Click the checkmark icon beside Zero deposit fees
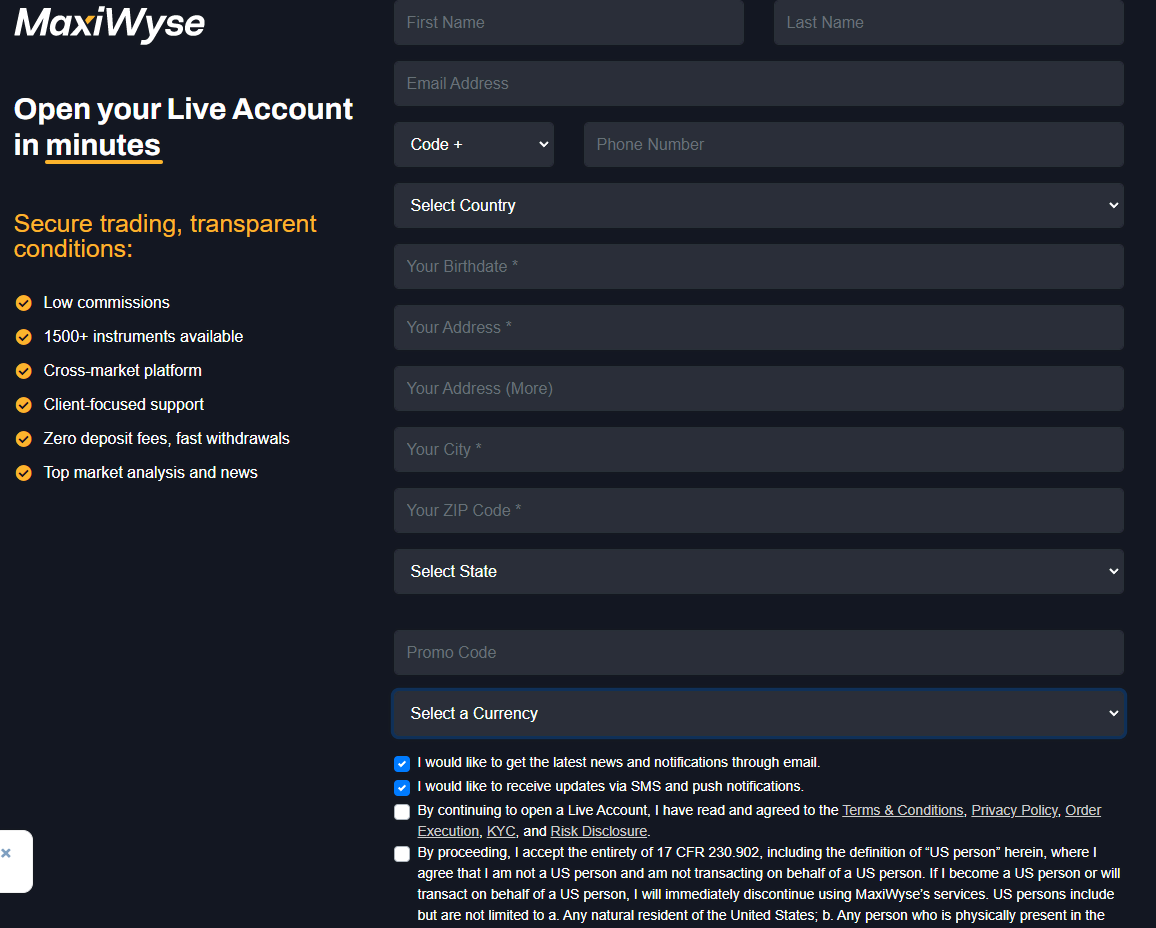 24,439
